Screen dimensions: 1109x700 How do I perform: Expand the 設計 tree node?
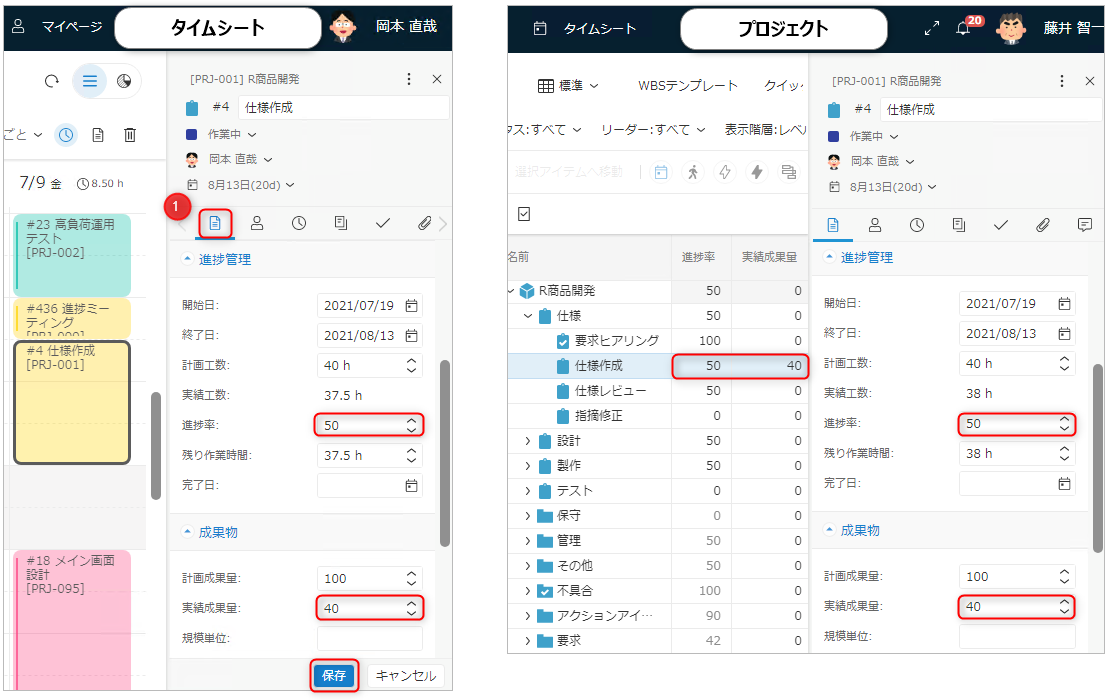pos(528,441)
